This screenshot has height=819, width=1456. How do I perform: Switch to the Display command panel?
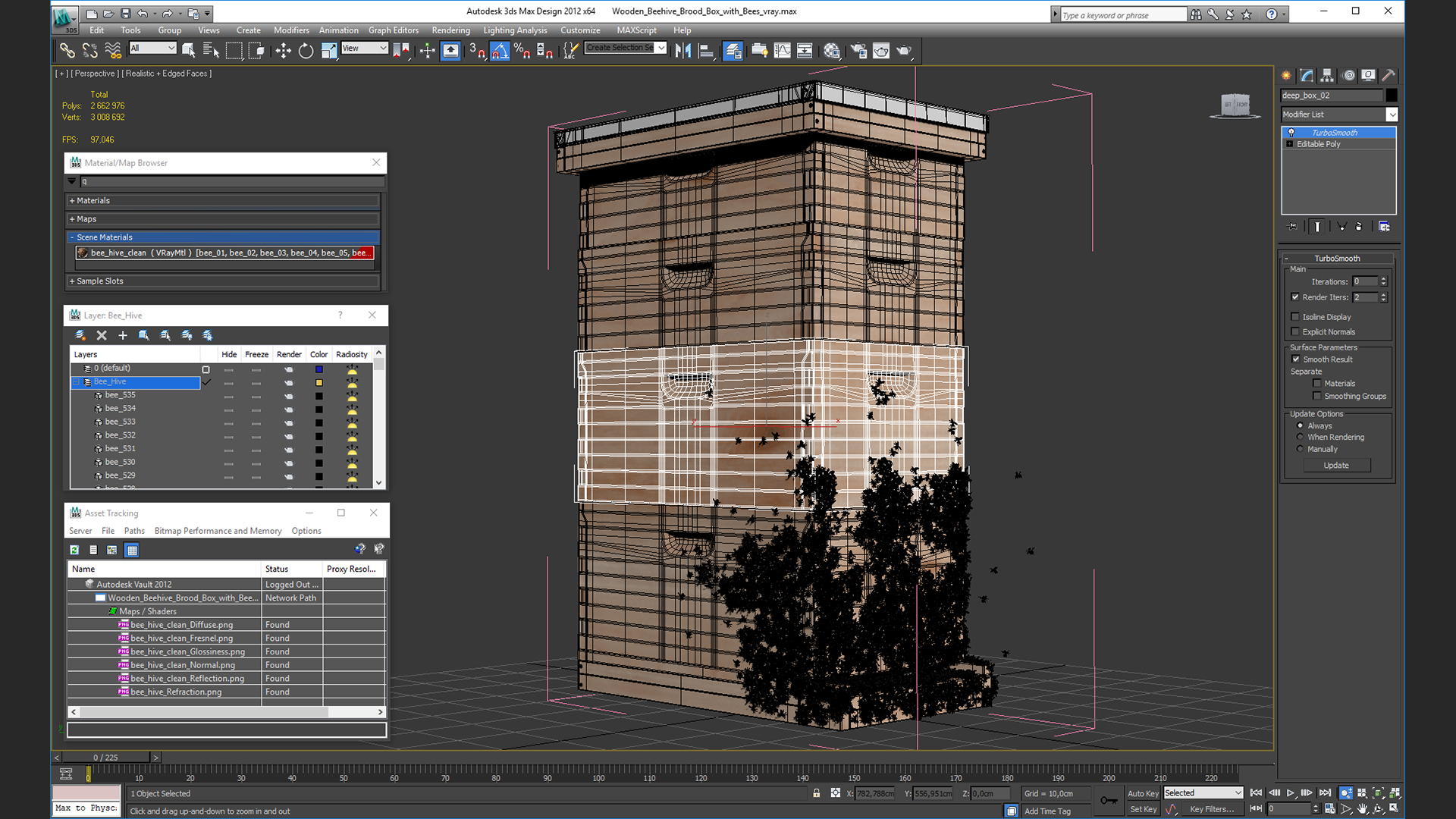click(x=1368, y=75)
